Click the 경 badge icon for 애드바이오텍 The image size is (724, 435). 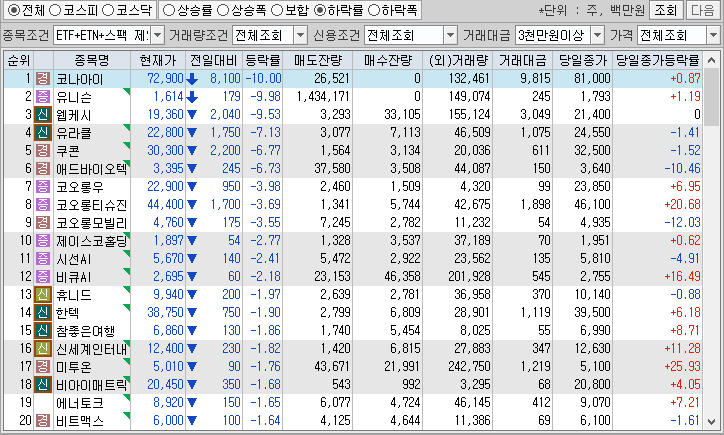pyautogui.click(x=43, y=169)
